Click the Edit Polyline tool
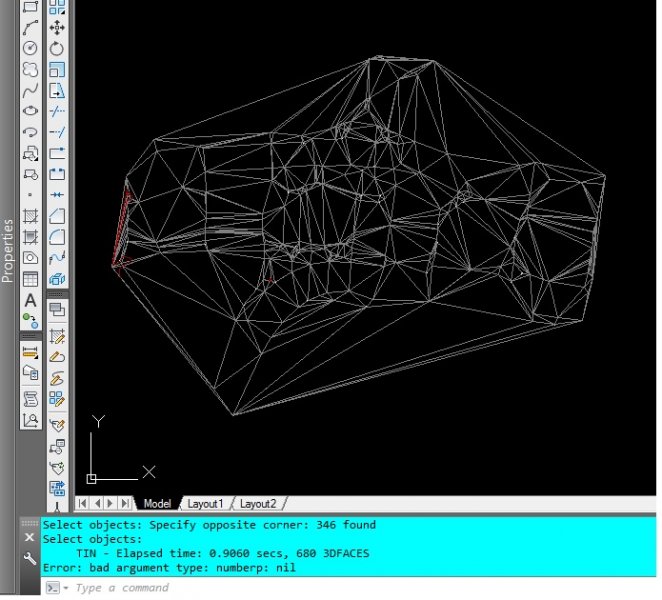662x600 pixels. click(57, 357)
